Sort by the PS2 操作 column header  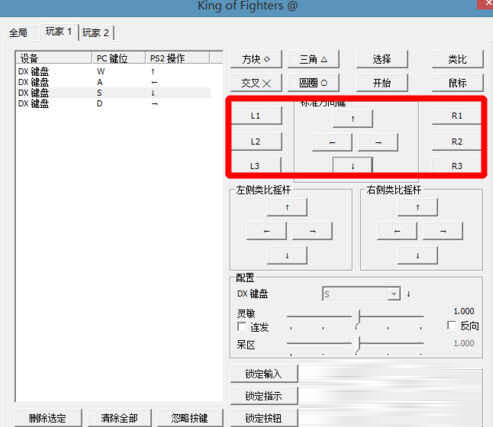point(178,58)
